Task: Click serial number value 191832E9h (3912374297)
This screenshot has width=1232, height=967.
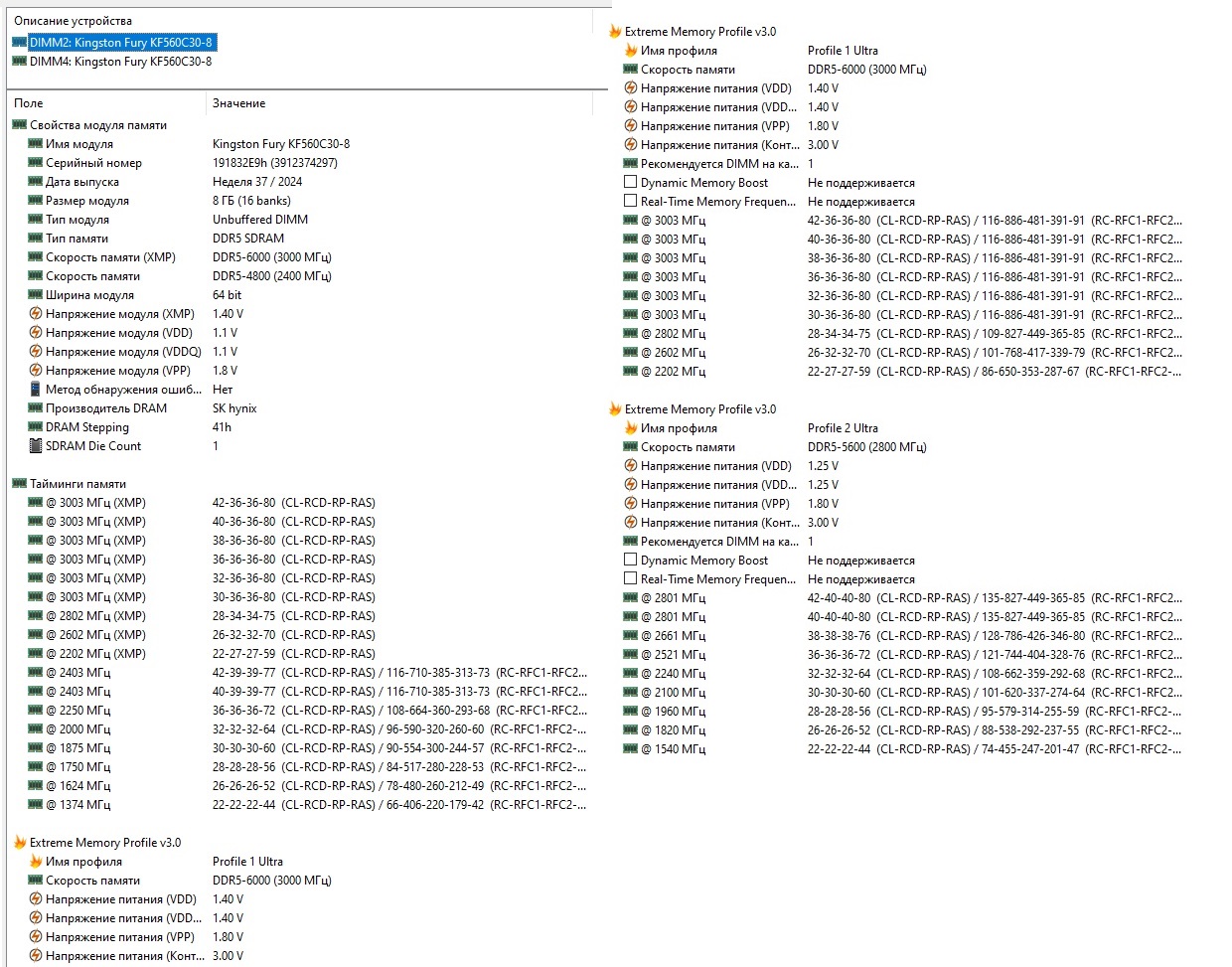Action: 275,163
